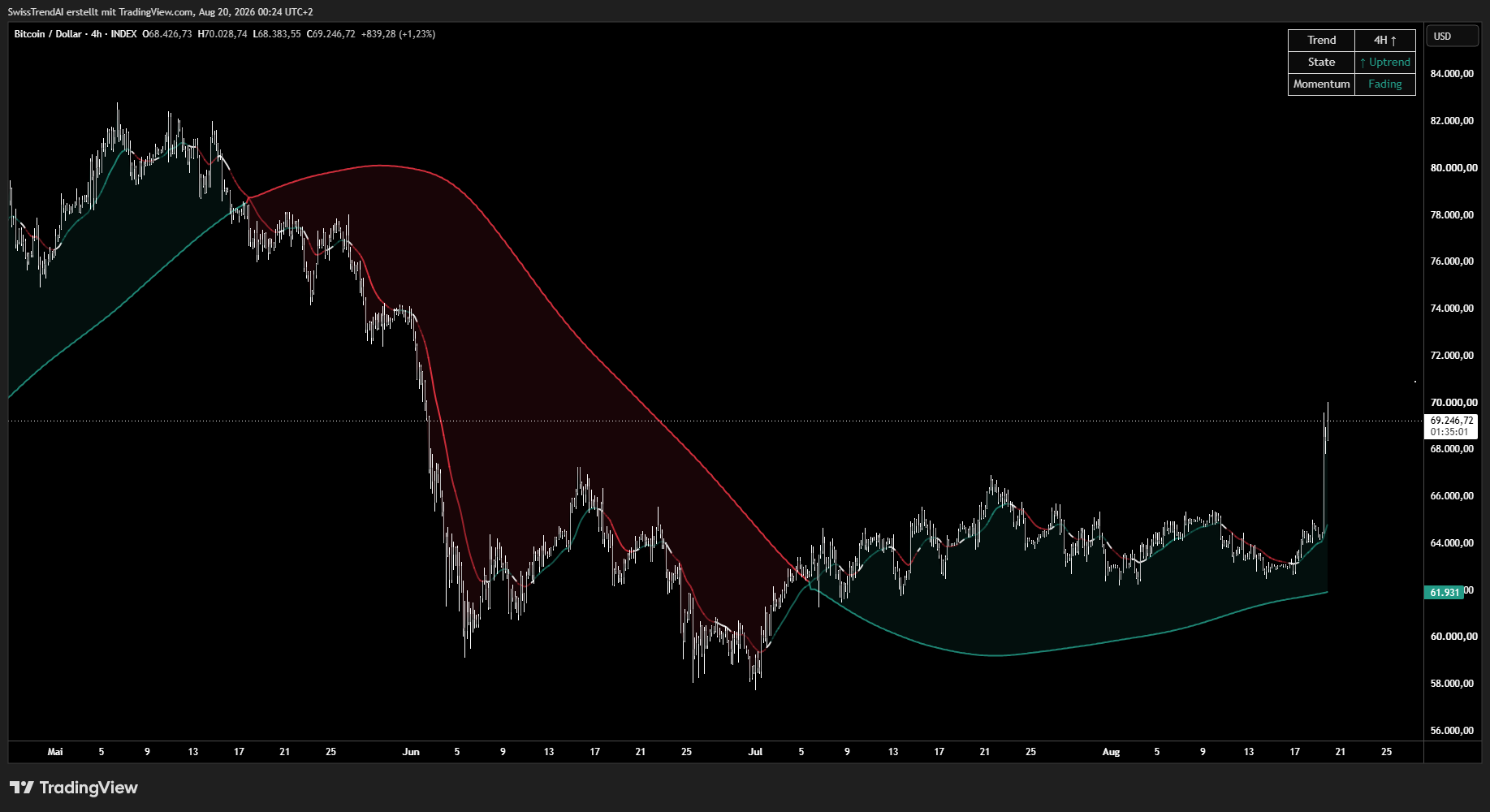This screenshot has width=1490, height=812.
Task: Click the Aug label on time axis
Action: tap(1111, 752)
